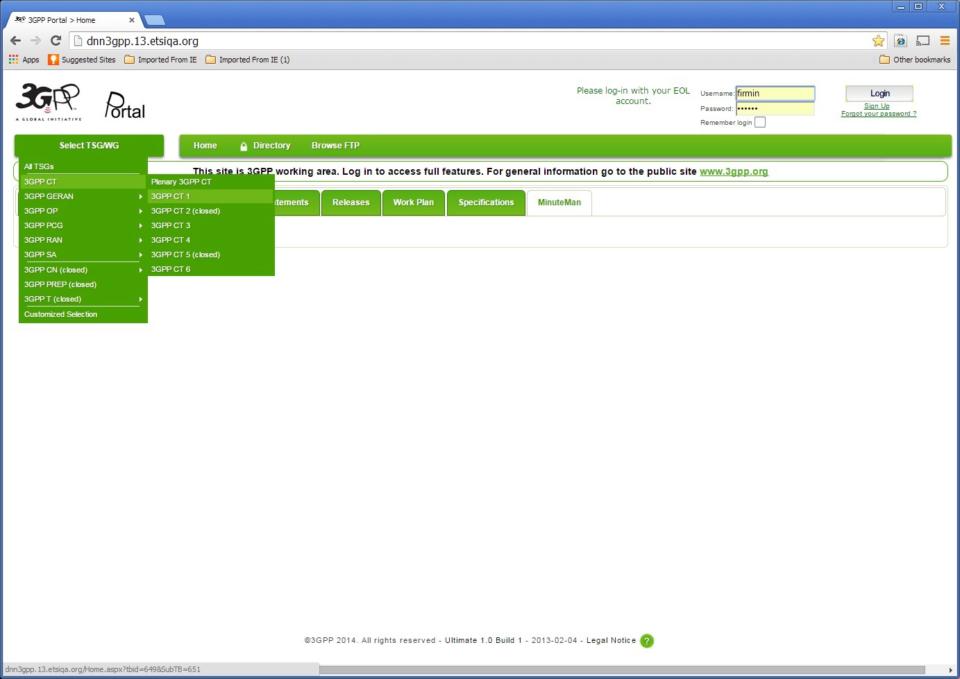Click the browser back arrow icon
Image resolution: width=960 pixels, height=679 pixels.
[15, 41]
